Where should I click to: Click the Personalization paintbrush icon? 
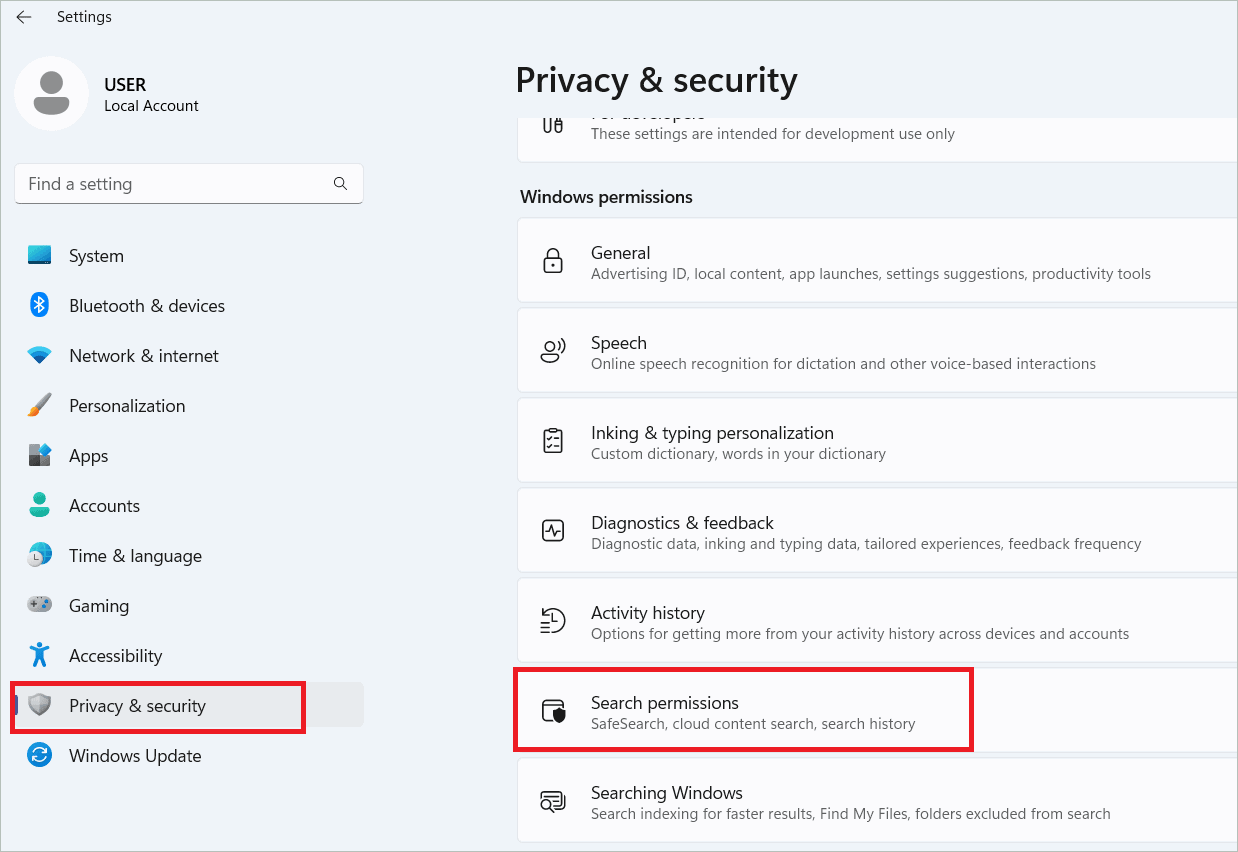click(40, 406)
